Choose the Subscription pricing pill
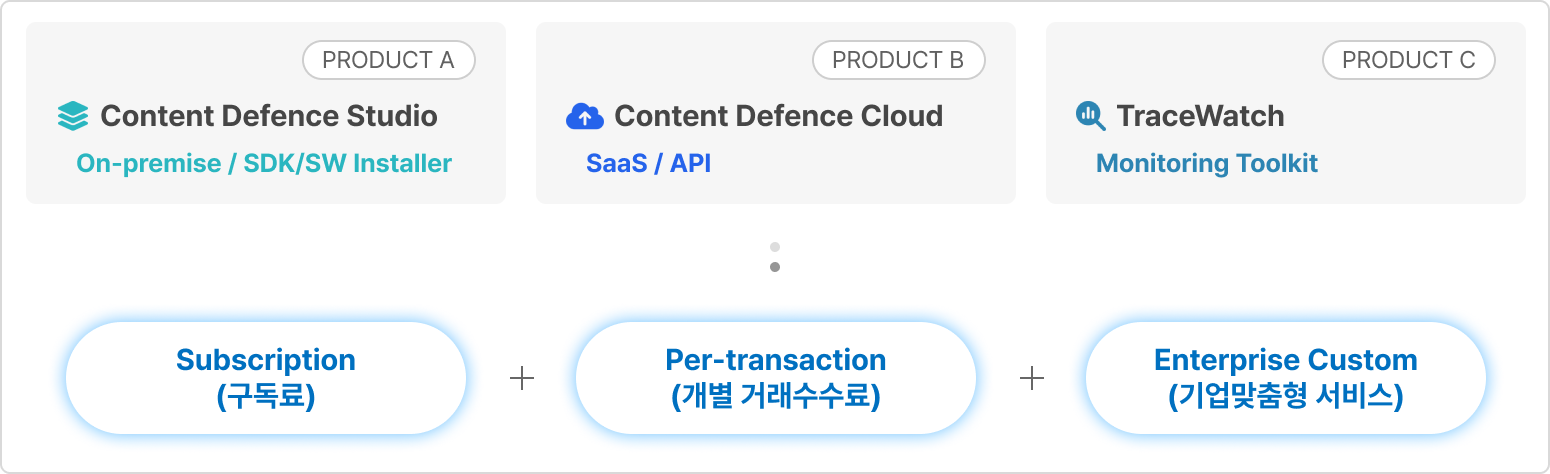The image size is (1550, 474). click(x=266, y=378)
